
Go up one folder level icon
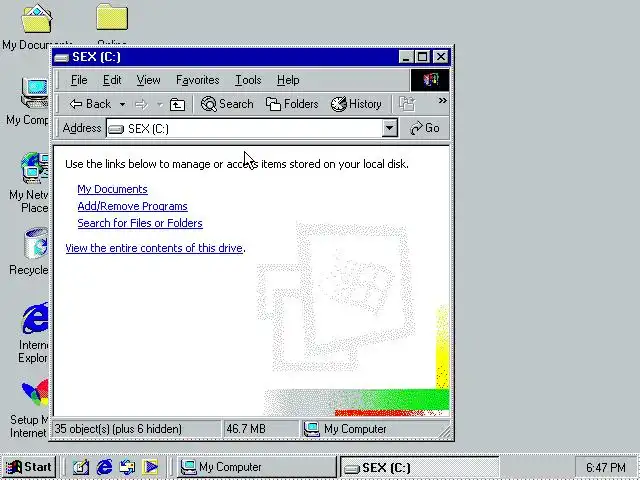tap(177, 104)
